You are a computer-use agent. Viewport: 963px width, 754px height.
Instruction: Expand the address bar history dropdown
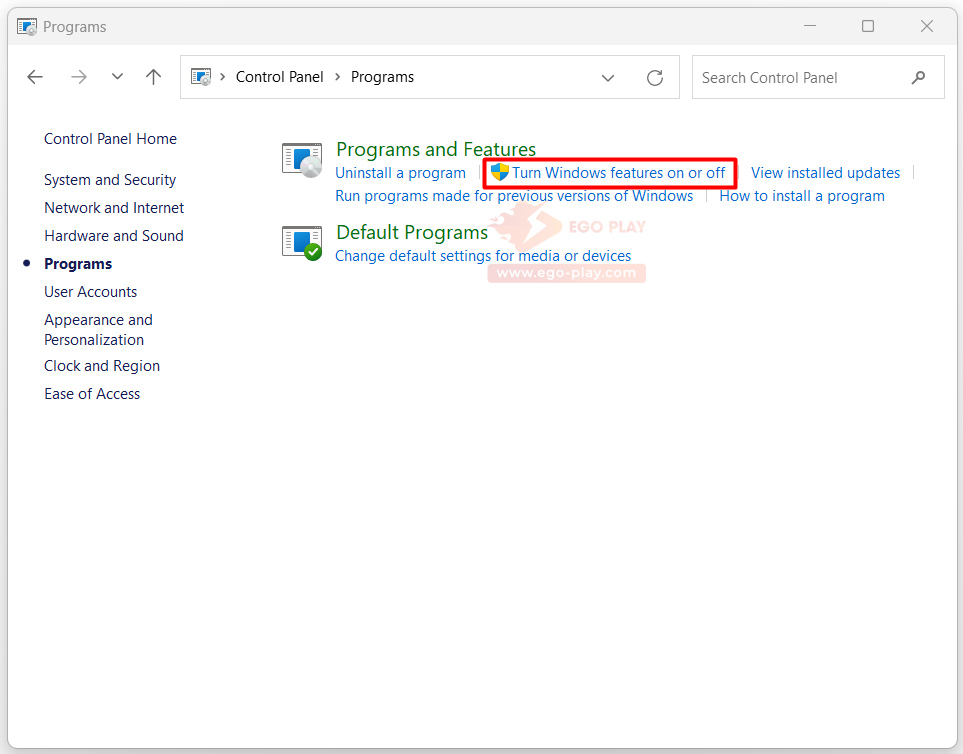pyautogui.click(x=608, y=77)
